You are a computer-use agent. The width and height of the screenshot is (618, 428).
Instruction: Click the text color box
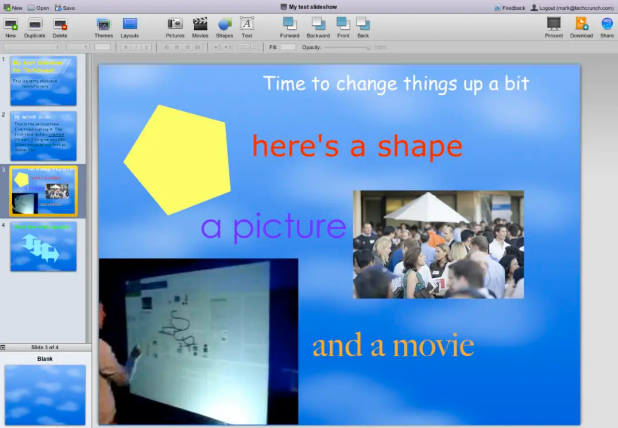[102, 47]
